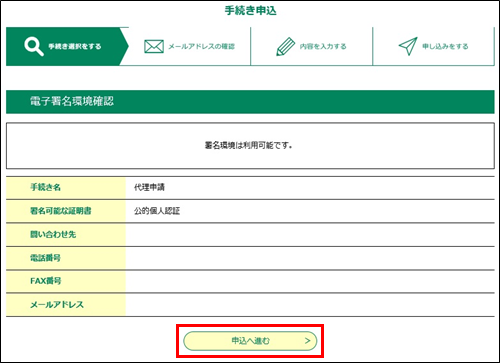Click the pencil input icon
The height and width of the screenshot is (363, 500).
click(286, 46)
